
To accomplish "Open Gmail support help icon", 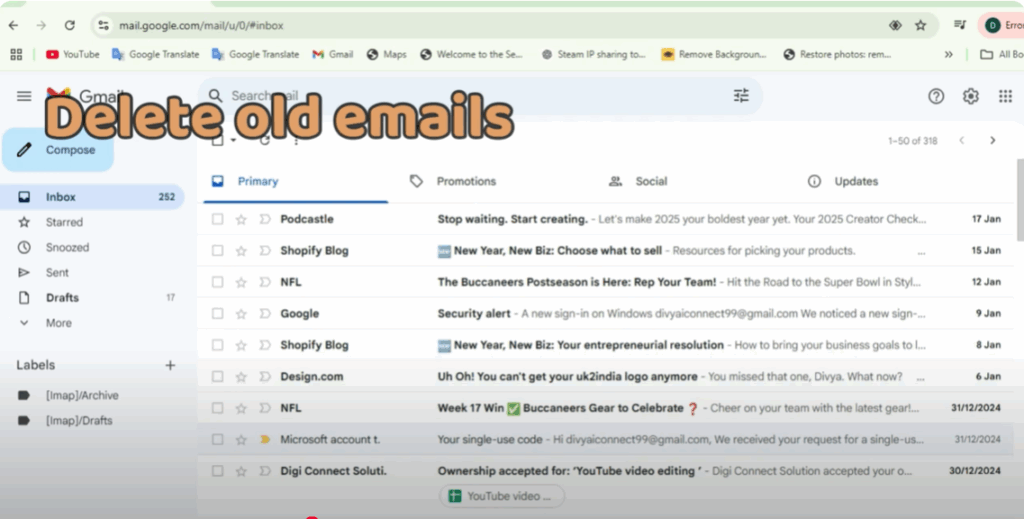I will click(x=936, y=96).
